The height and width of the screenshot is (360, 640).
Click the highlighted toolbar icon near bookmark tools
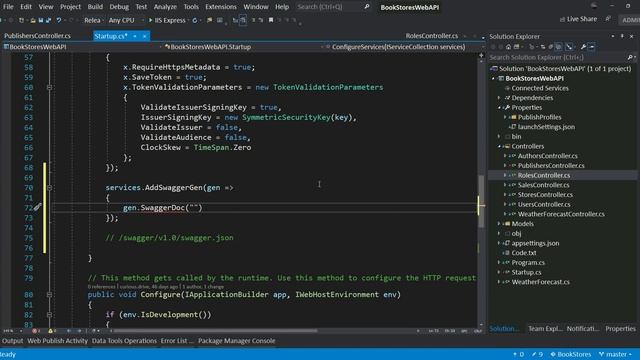pyautogui.click(x=243, y=20)
